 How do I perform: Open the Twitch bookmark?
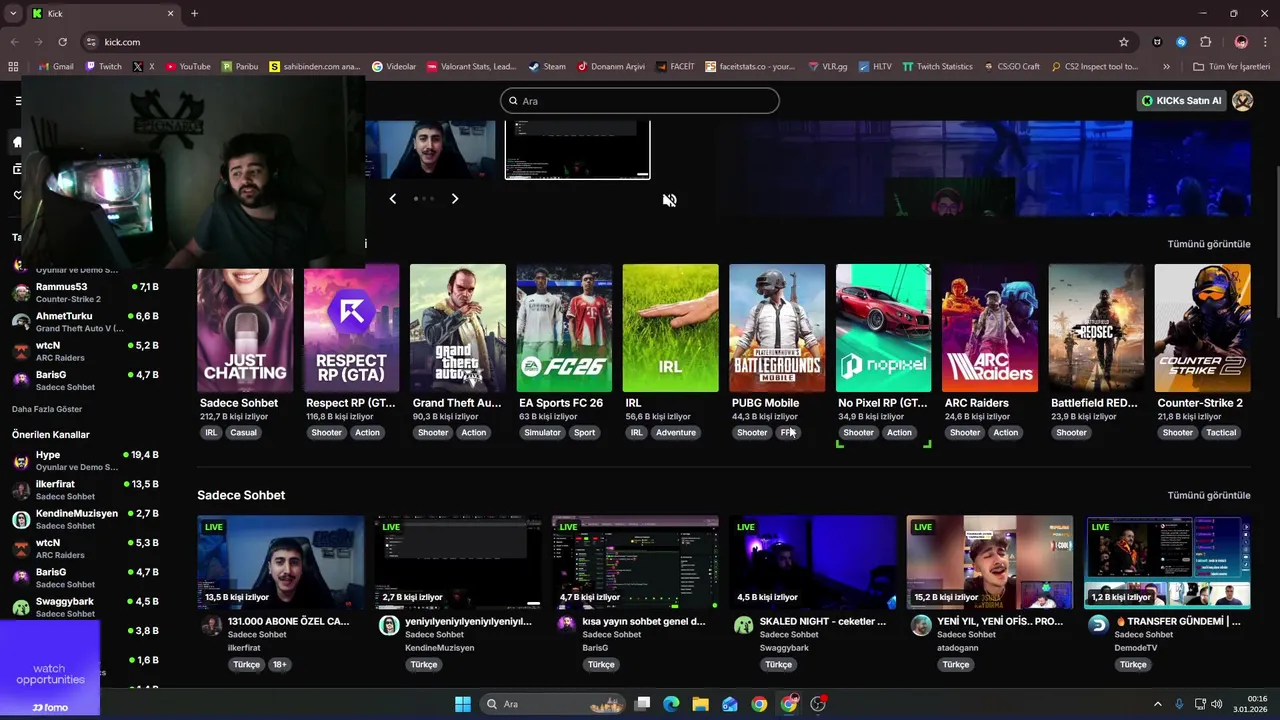pyautogui.click(x=104, y=67)
